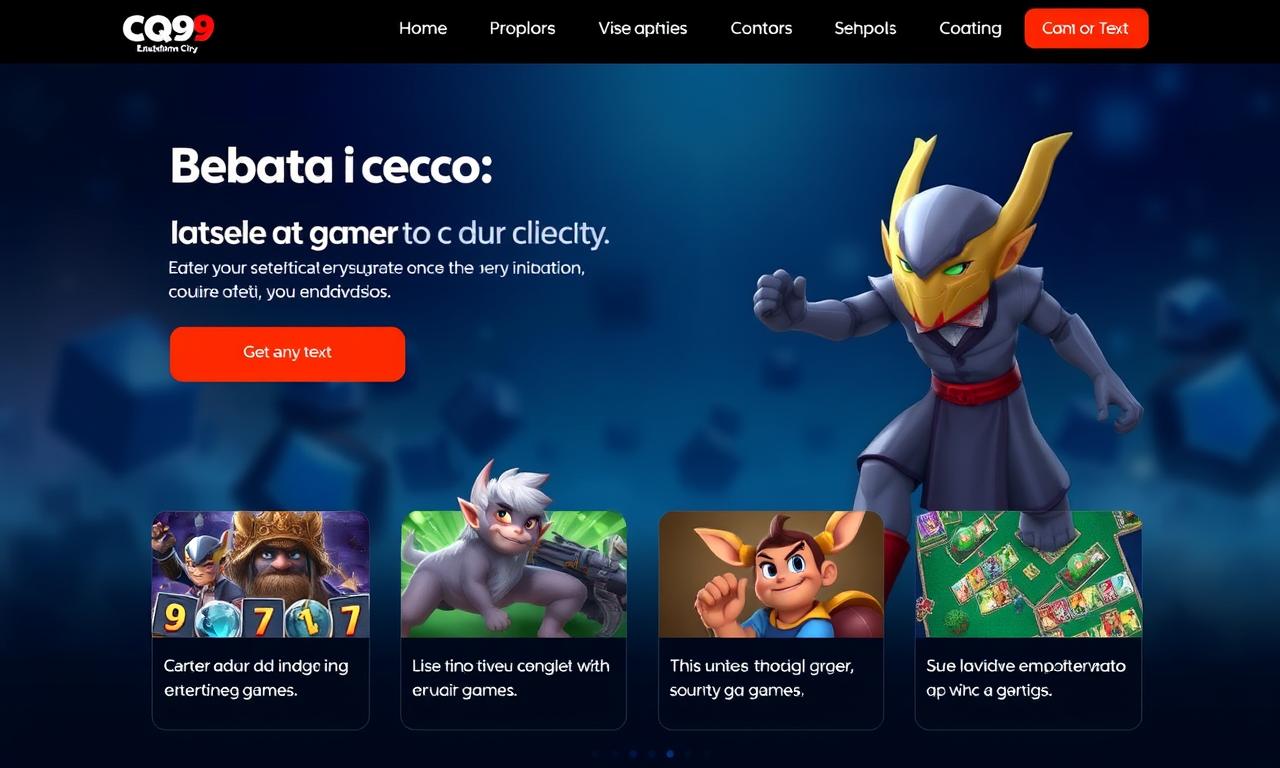Image resolution: width=1280 pixels, height=768 pixels.
Task: Navigate to the Sehpols page
Action: [865, 28]
